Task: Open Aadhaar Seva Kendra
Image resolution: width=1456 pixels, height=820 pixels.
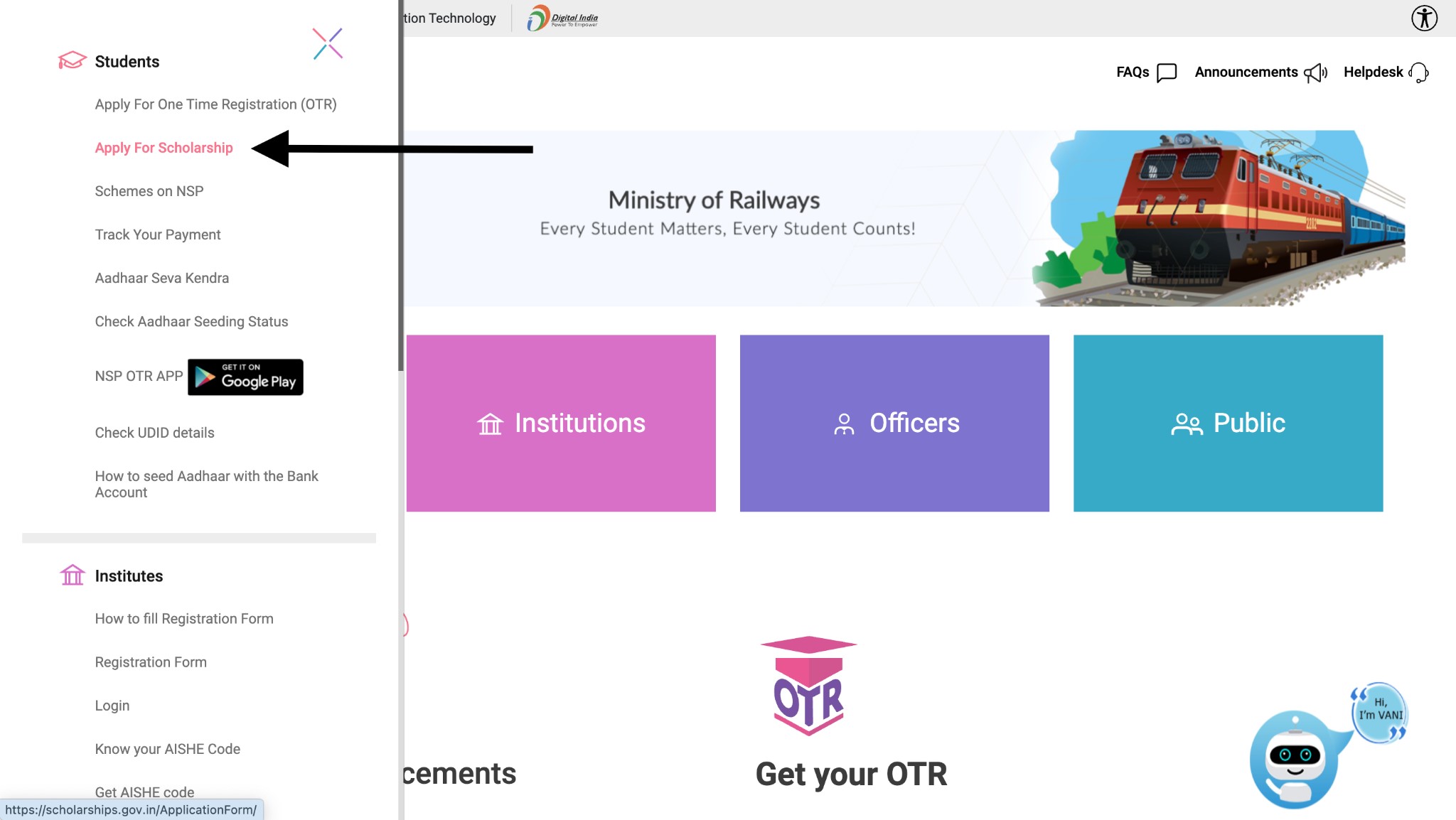Action: (x=162, y=278)
